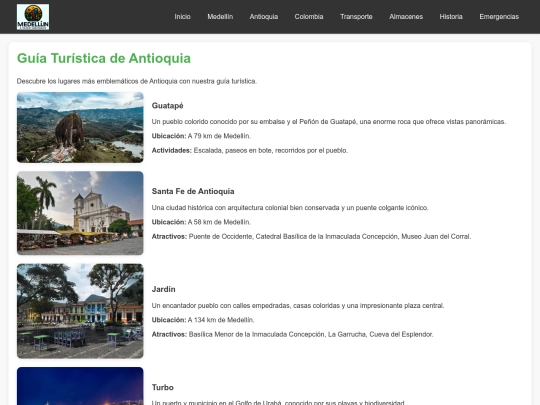Click the Jardín heading
The height and width of the screenshot is (405, 540).
[x=163, y=289]
